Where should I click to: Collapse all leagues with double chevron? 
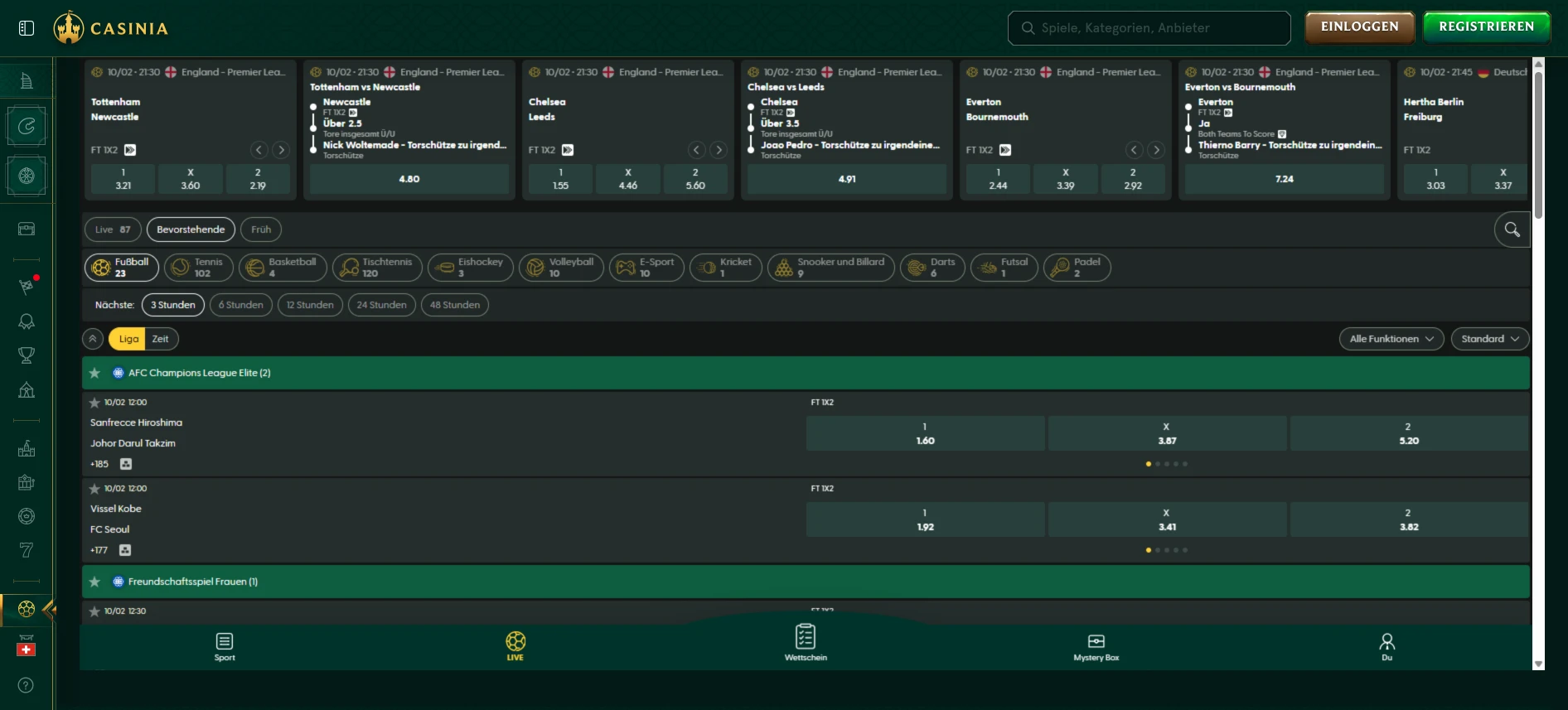93,339
